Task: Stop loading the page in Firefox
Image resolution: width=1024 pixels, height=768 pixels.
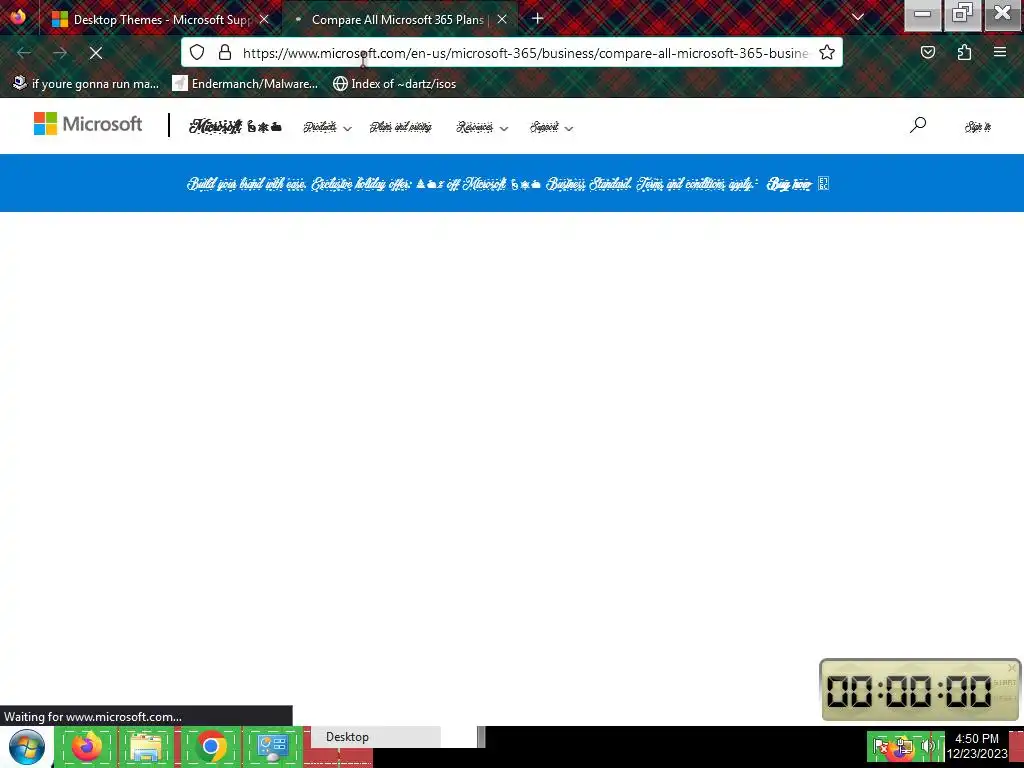Action: tap(96, 53)
